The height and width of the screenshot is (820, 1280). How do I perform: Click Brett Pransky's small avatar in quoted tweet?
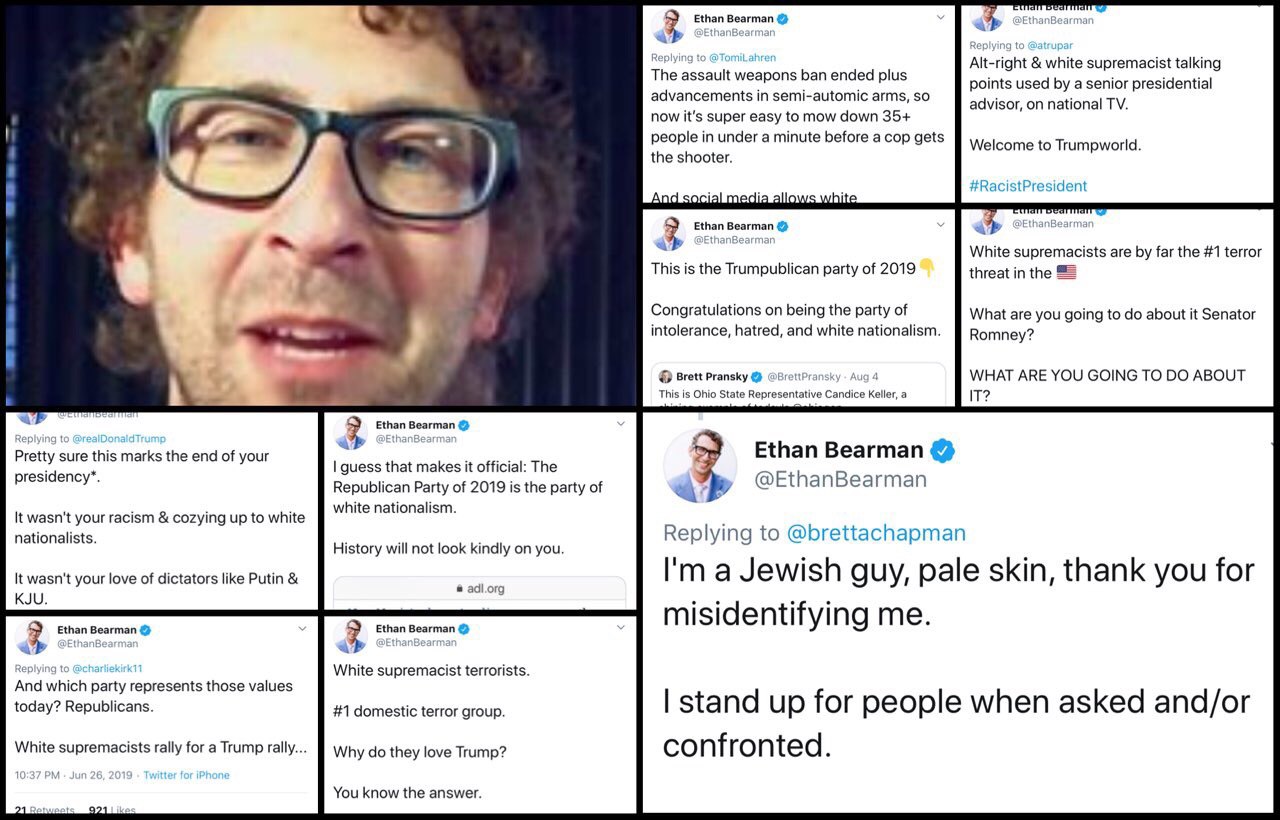(x=665, y=377)
